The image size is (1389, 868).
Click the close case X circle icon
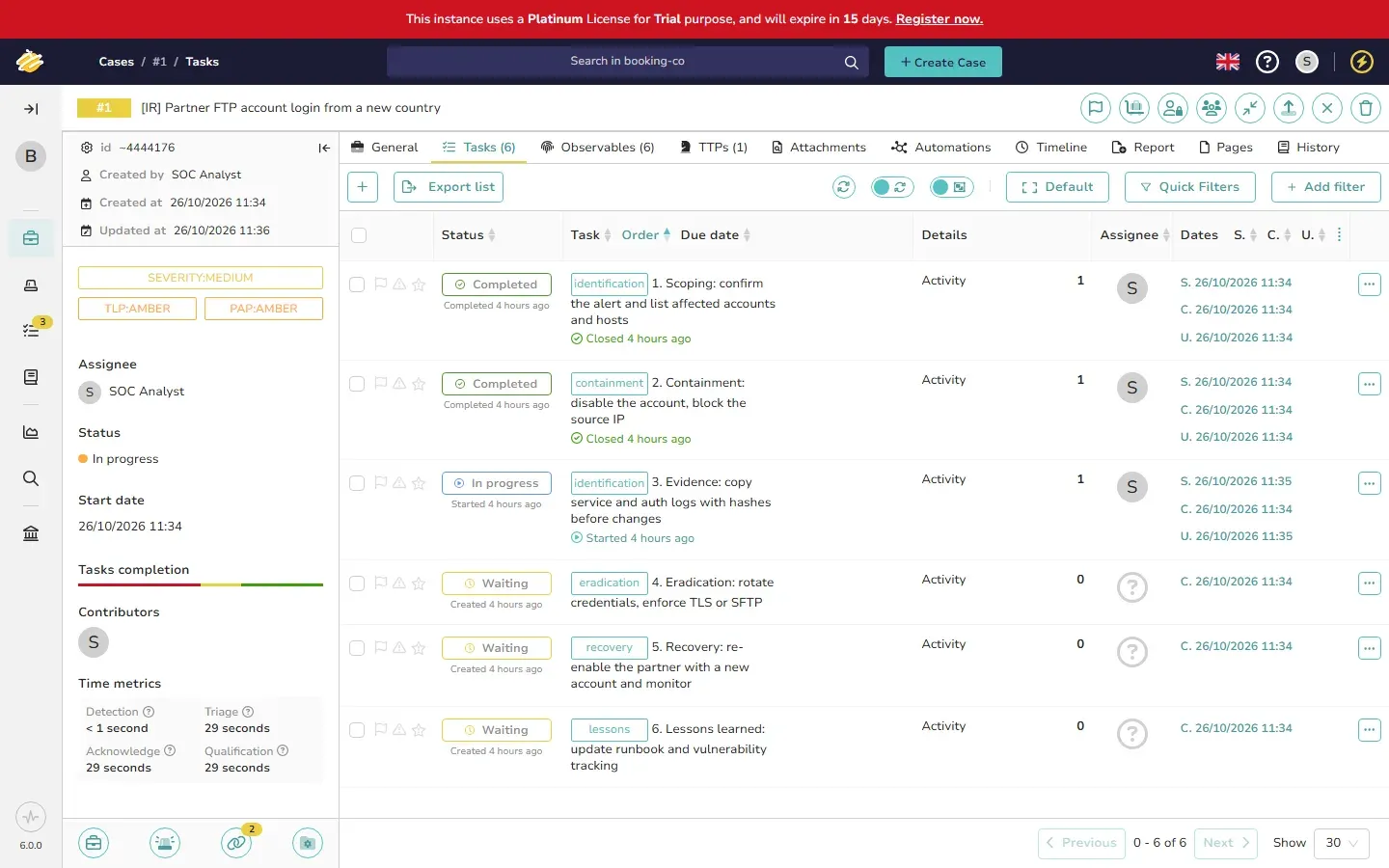(1327, 108)
